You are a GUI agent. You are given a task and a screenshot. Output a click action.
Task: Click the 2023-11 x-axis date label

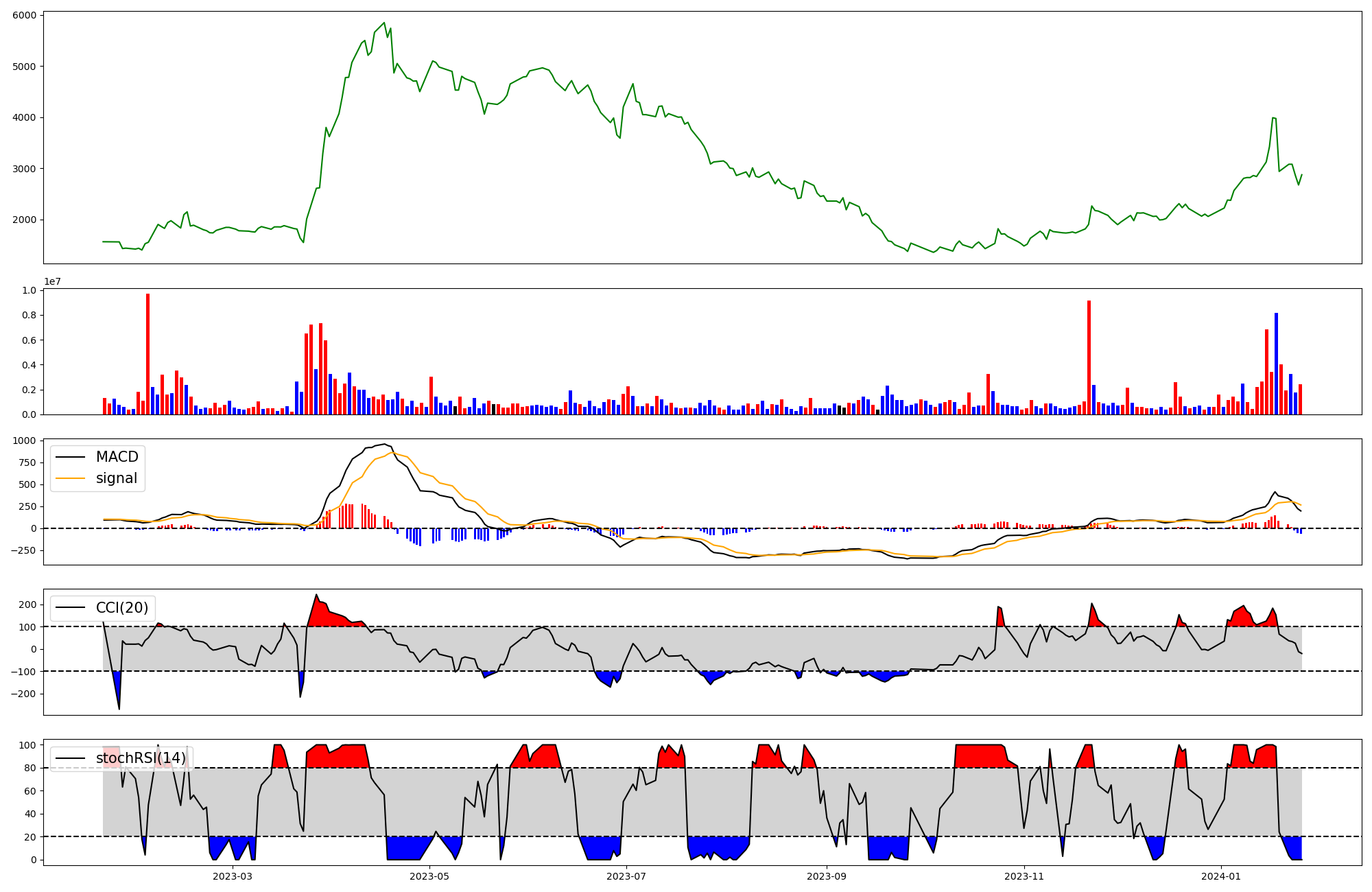point(1024,876)
